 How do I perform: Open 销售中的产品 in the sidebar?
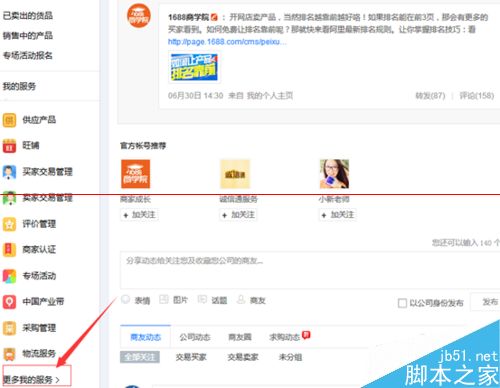click(28, 35)
